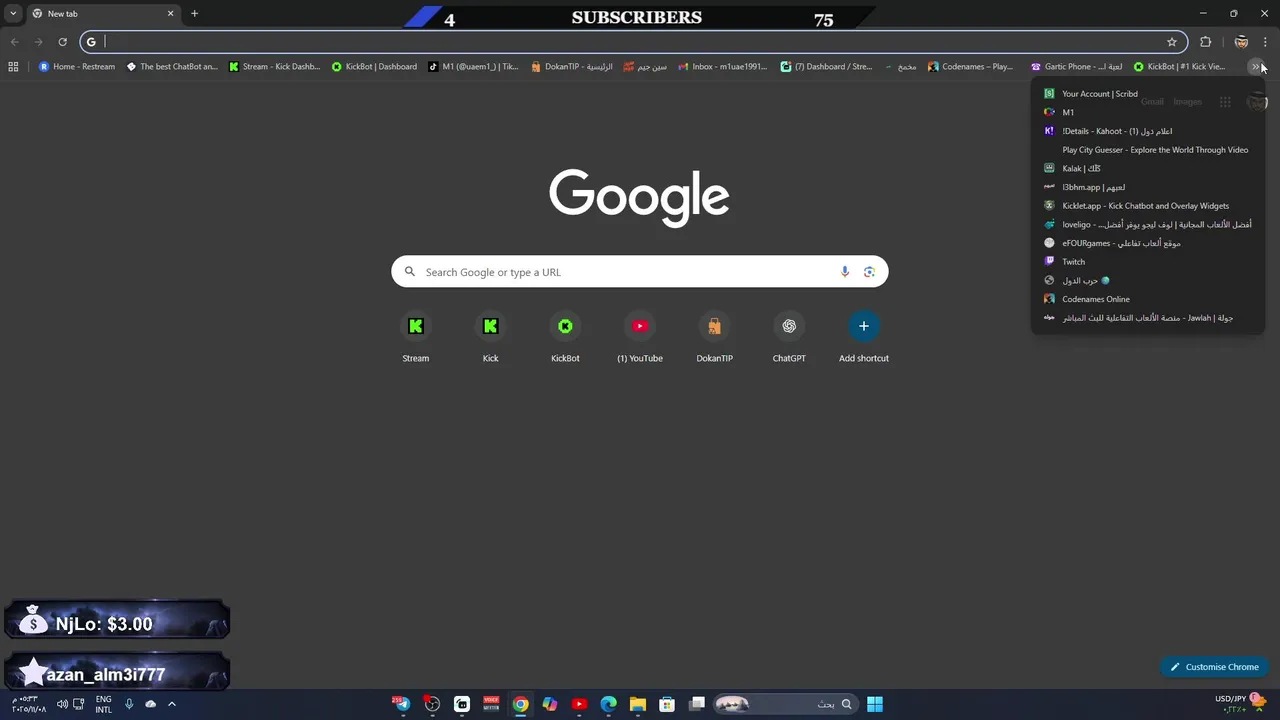Screen dimensions: 1280x720
Task: Open YouTube app in the taskbar
Action: coord(579,704)
